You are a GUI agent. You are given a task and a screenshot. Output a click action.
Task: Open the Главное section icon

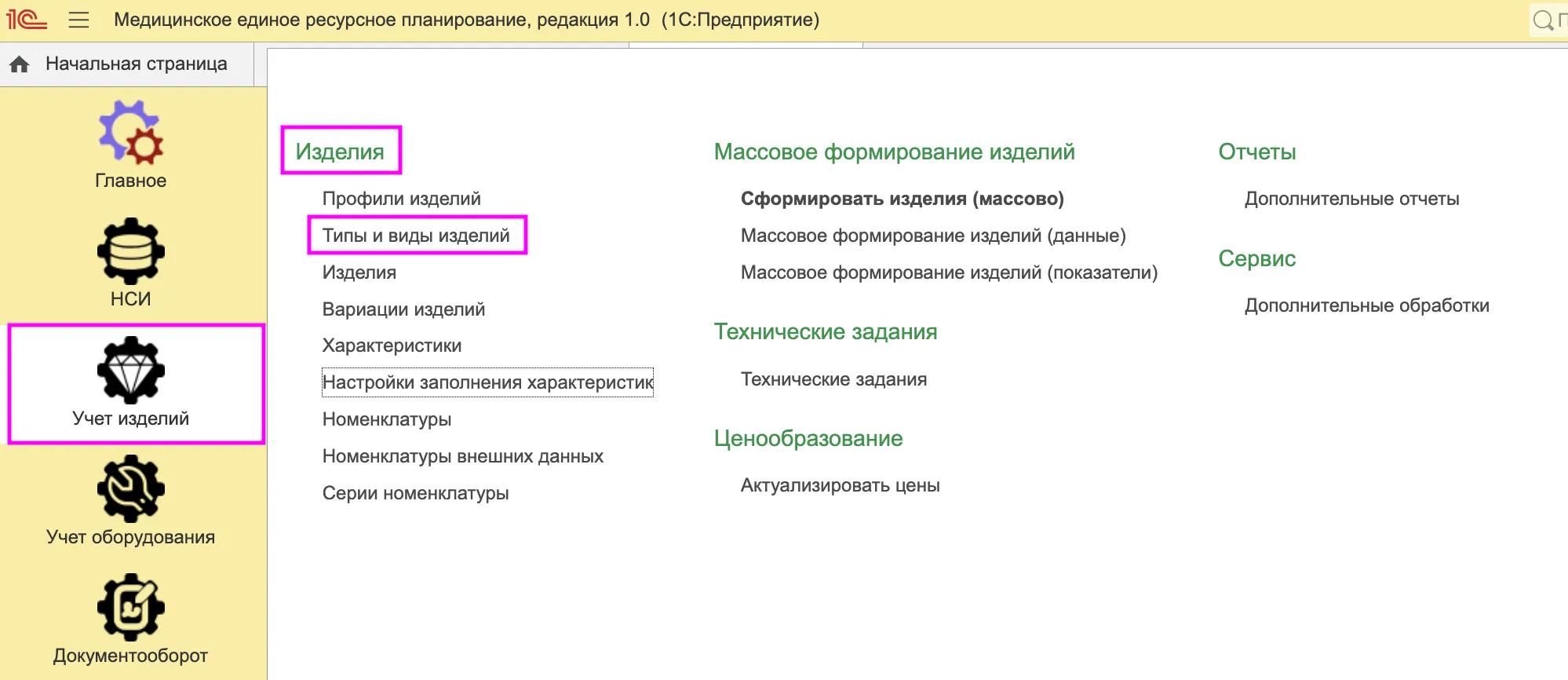[130, 132]
